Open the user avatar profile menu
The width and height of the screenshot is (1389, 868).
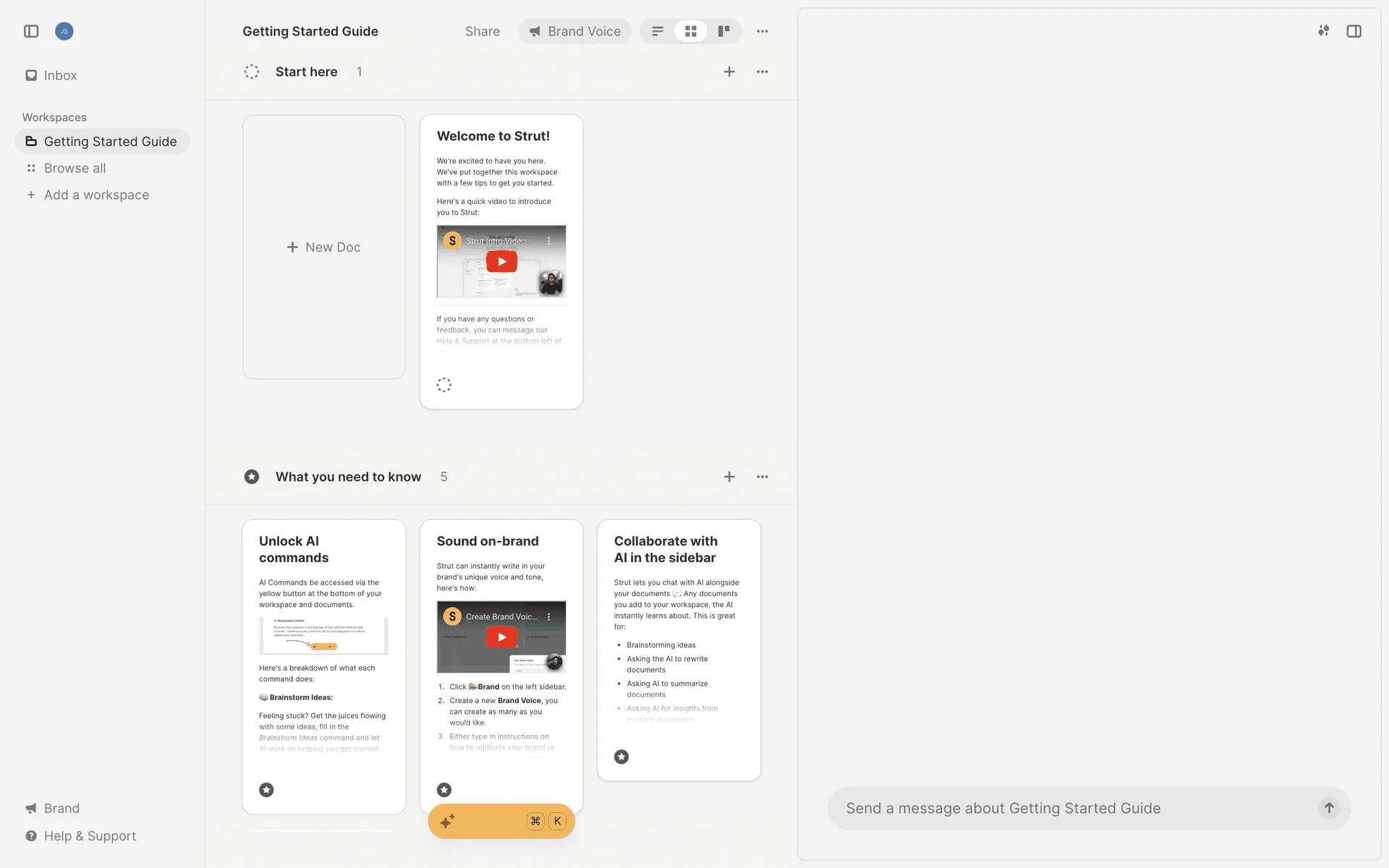pos(64,31)
